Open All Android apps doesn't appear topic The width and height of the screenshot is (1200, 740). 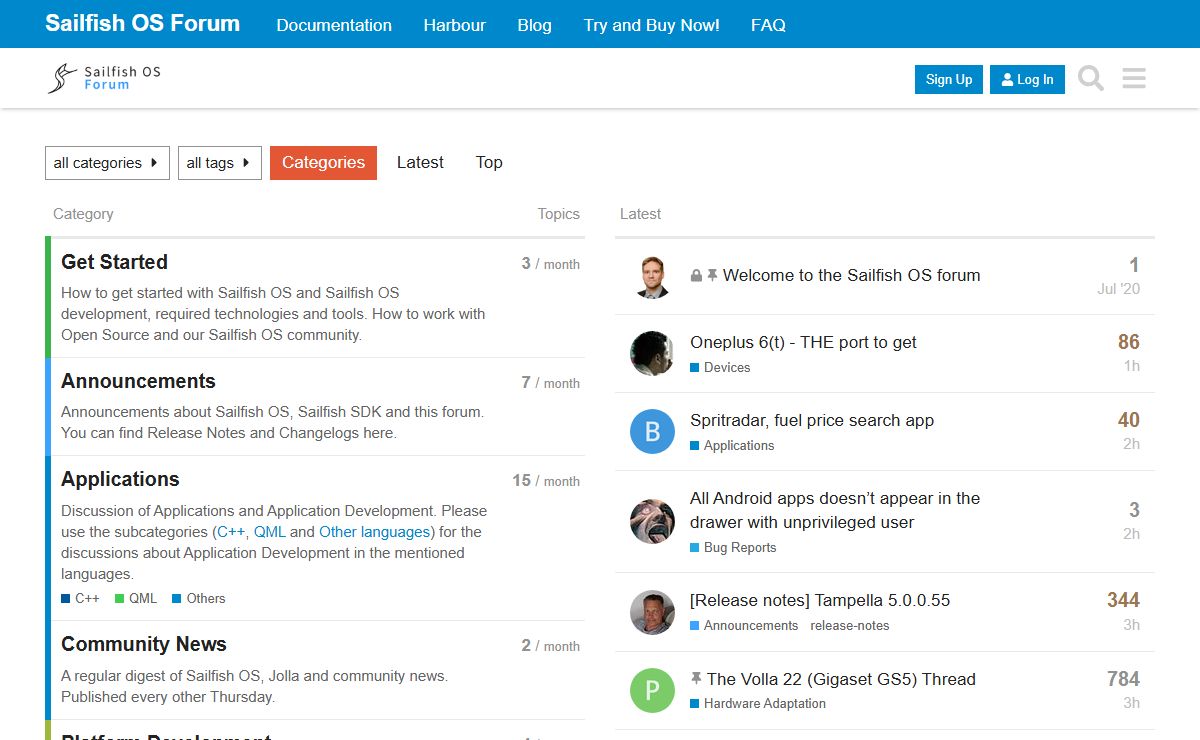[835, 510]
